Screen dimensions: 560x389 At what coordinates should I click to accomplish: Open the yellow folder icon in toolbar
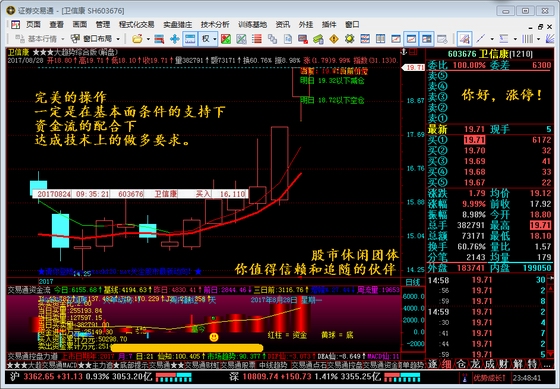(x=137, y=39)
